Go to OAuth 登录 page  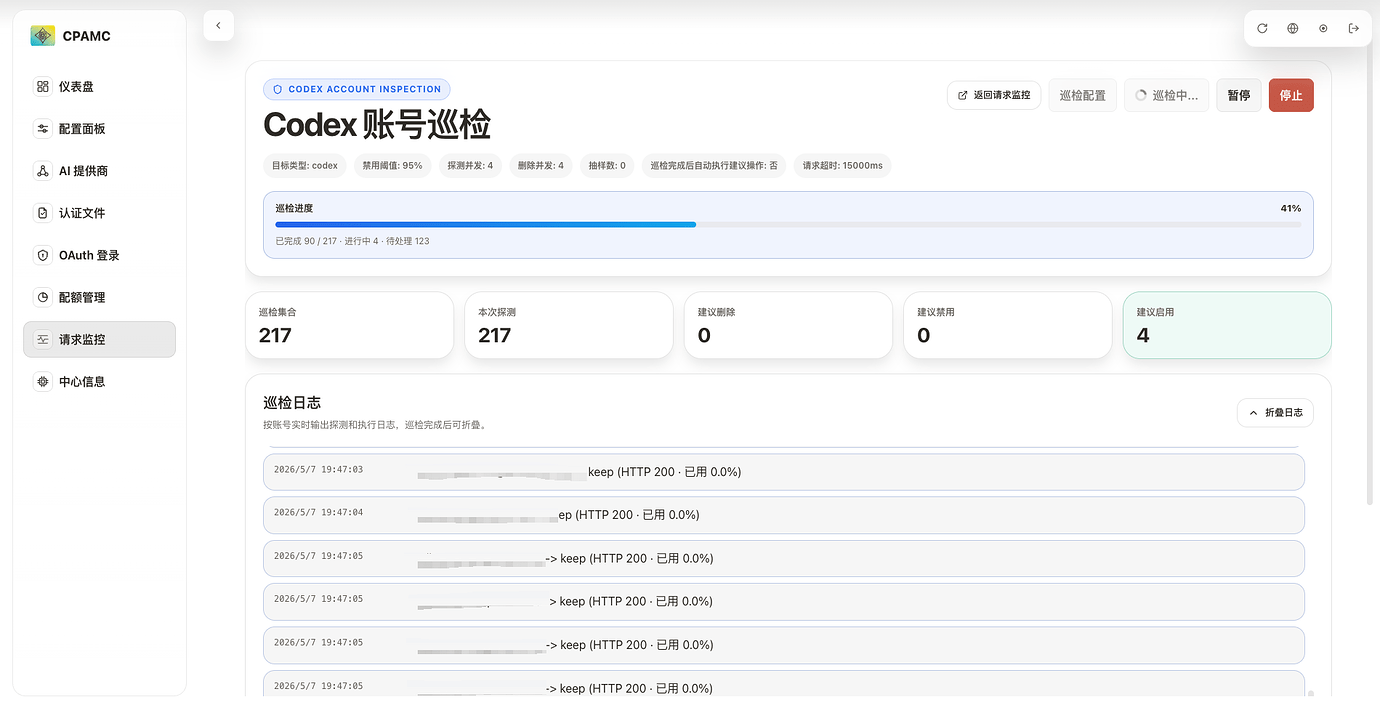(x=99, y=255)
